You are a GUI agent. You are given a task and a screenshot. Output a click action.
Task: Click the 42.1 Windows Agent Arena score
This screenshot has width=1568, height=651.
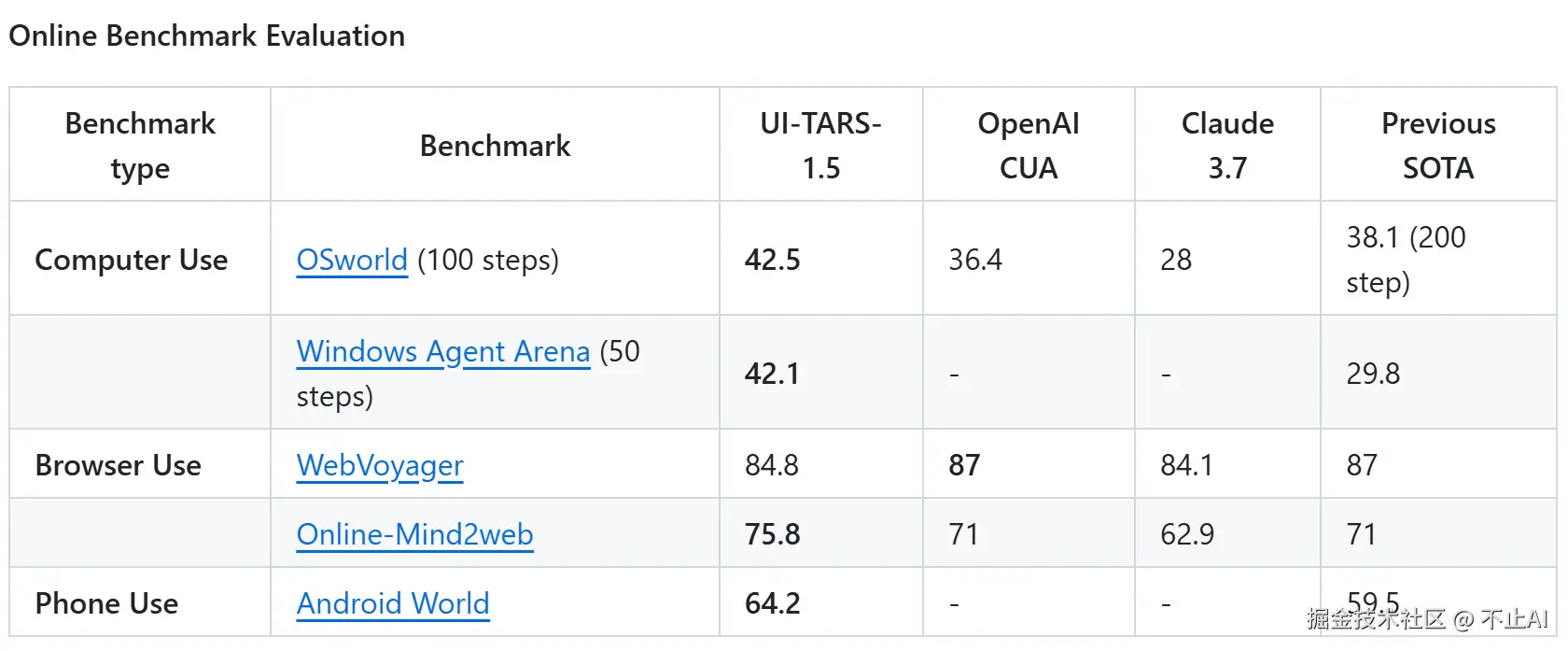(772, 374)
